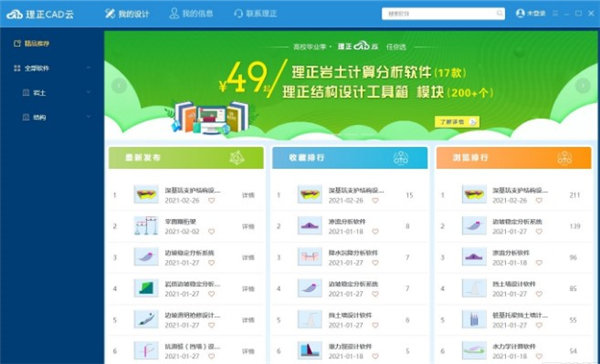Expand the 岩土 category chevron in the sidebar
This screenshot has width=600, height=364.
88,93
